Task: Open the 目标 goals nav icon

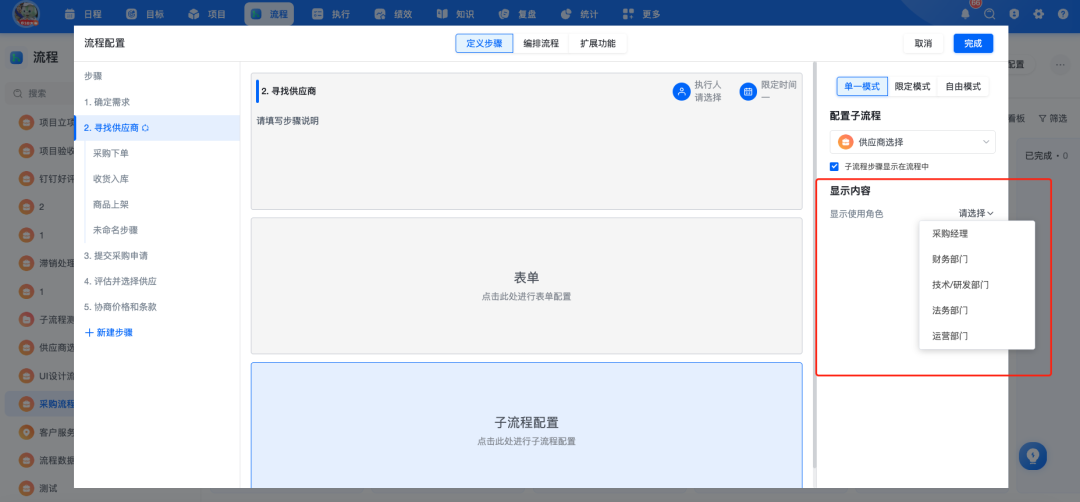Action: 132,14
